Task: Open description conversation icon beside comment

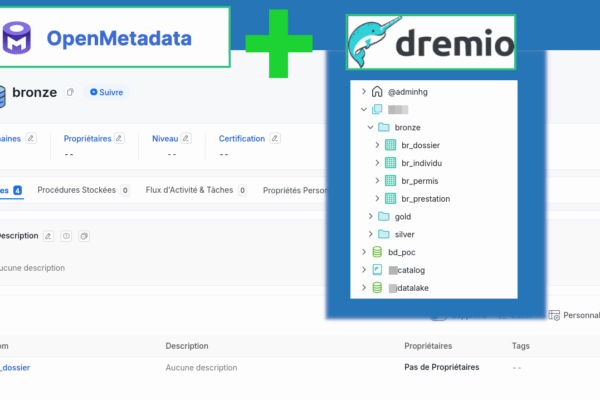Action: (84, 236)
